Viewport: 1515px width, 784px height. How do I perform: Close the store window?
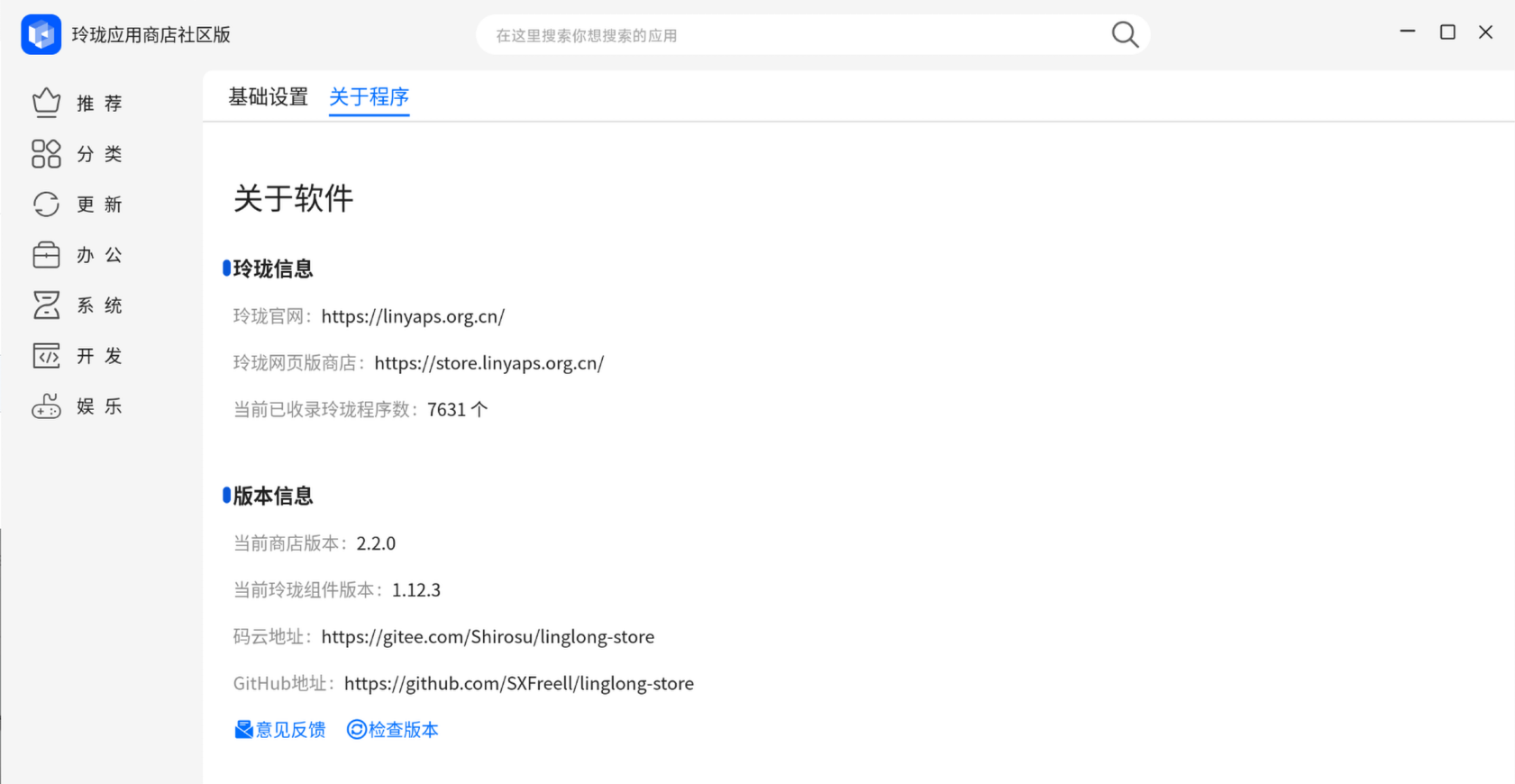pos(1486,32)
